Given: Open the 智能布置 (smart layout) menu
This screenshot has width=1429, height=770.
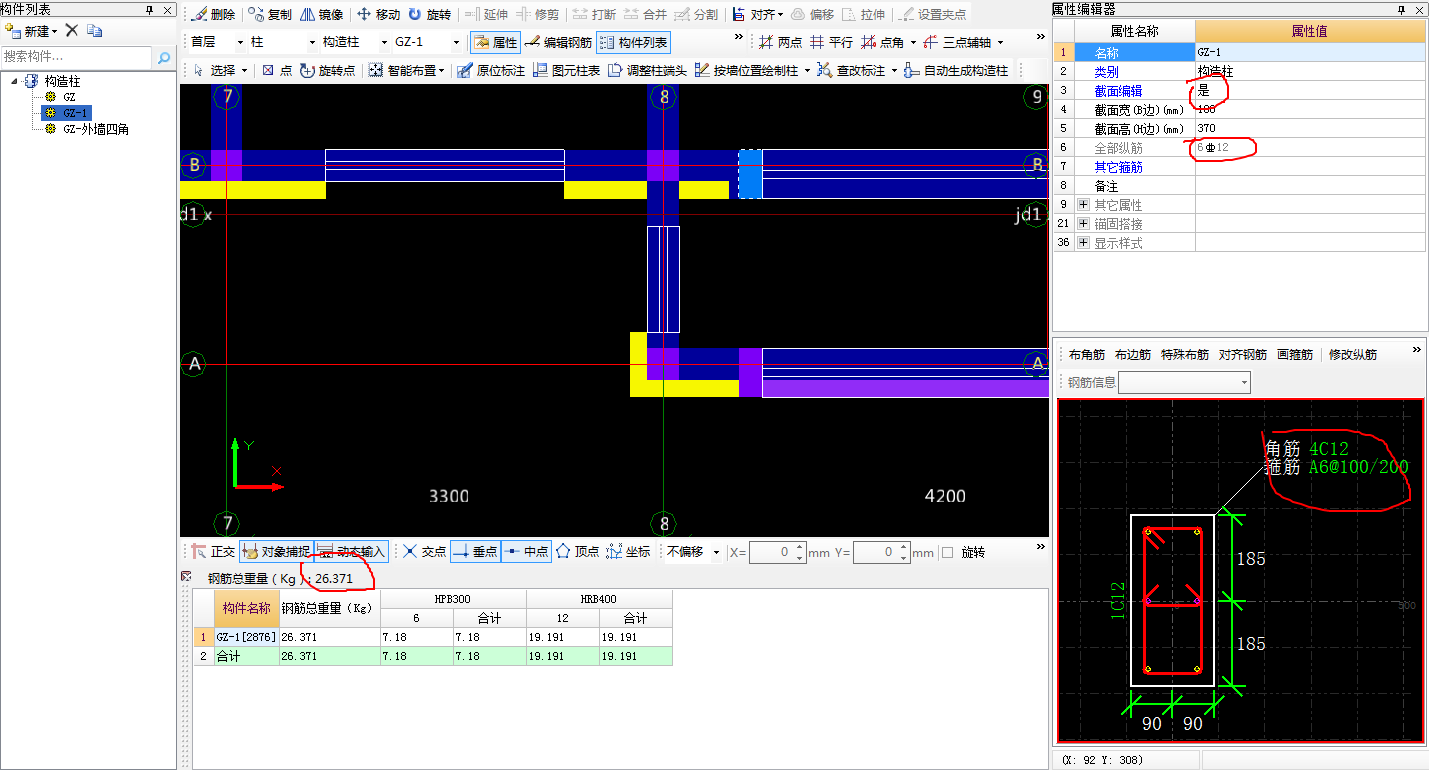Looking at the screenshot, I should click(405, 70).
